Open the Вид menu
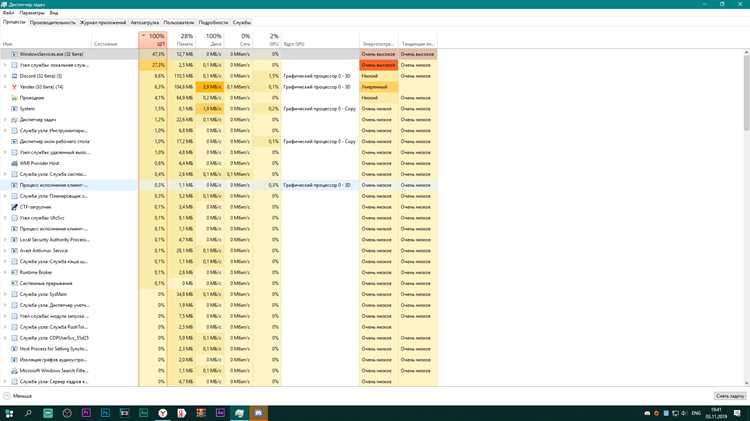This screenshot has width=750, height=421. tap(54, 13)
